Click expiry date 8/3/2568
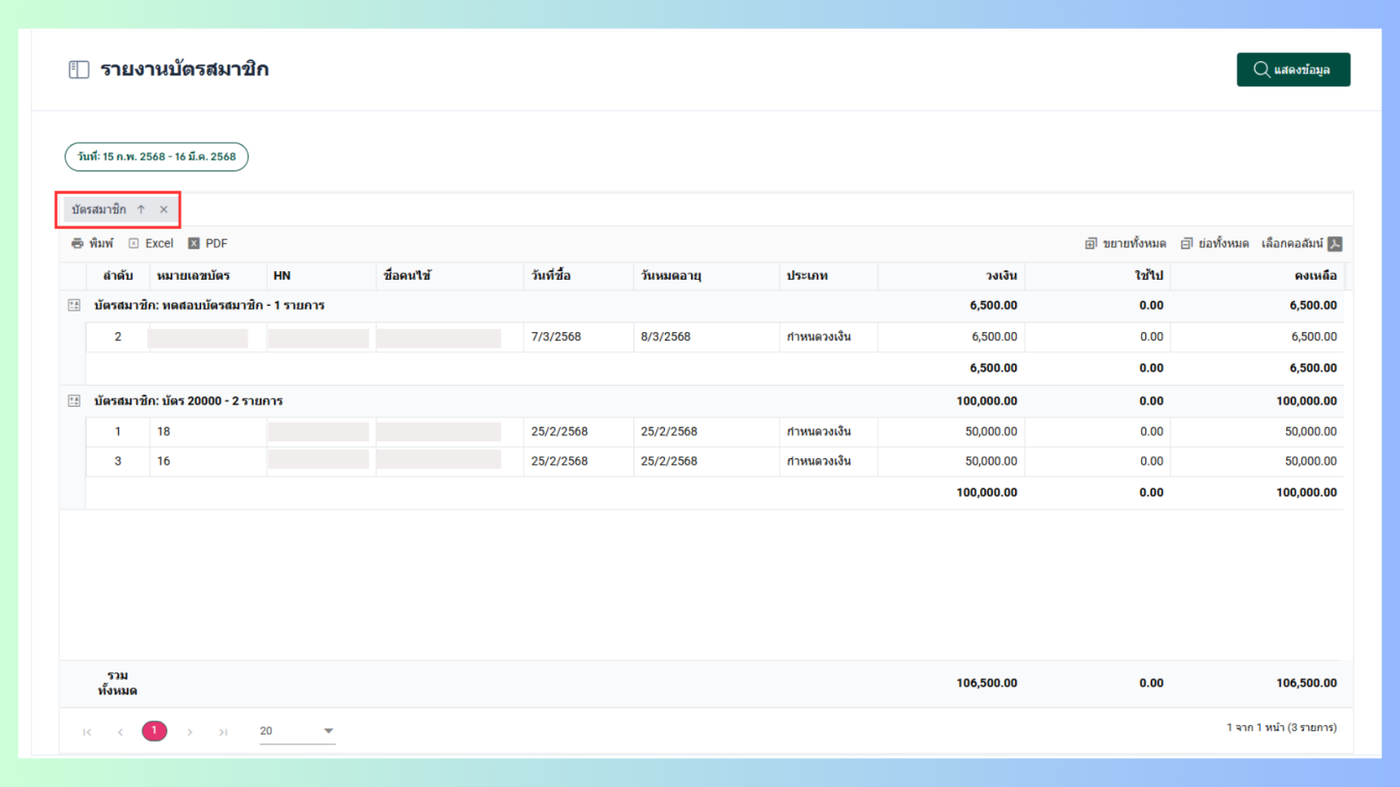Viewport: 1400px width, 787px height. point(666,337)
